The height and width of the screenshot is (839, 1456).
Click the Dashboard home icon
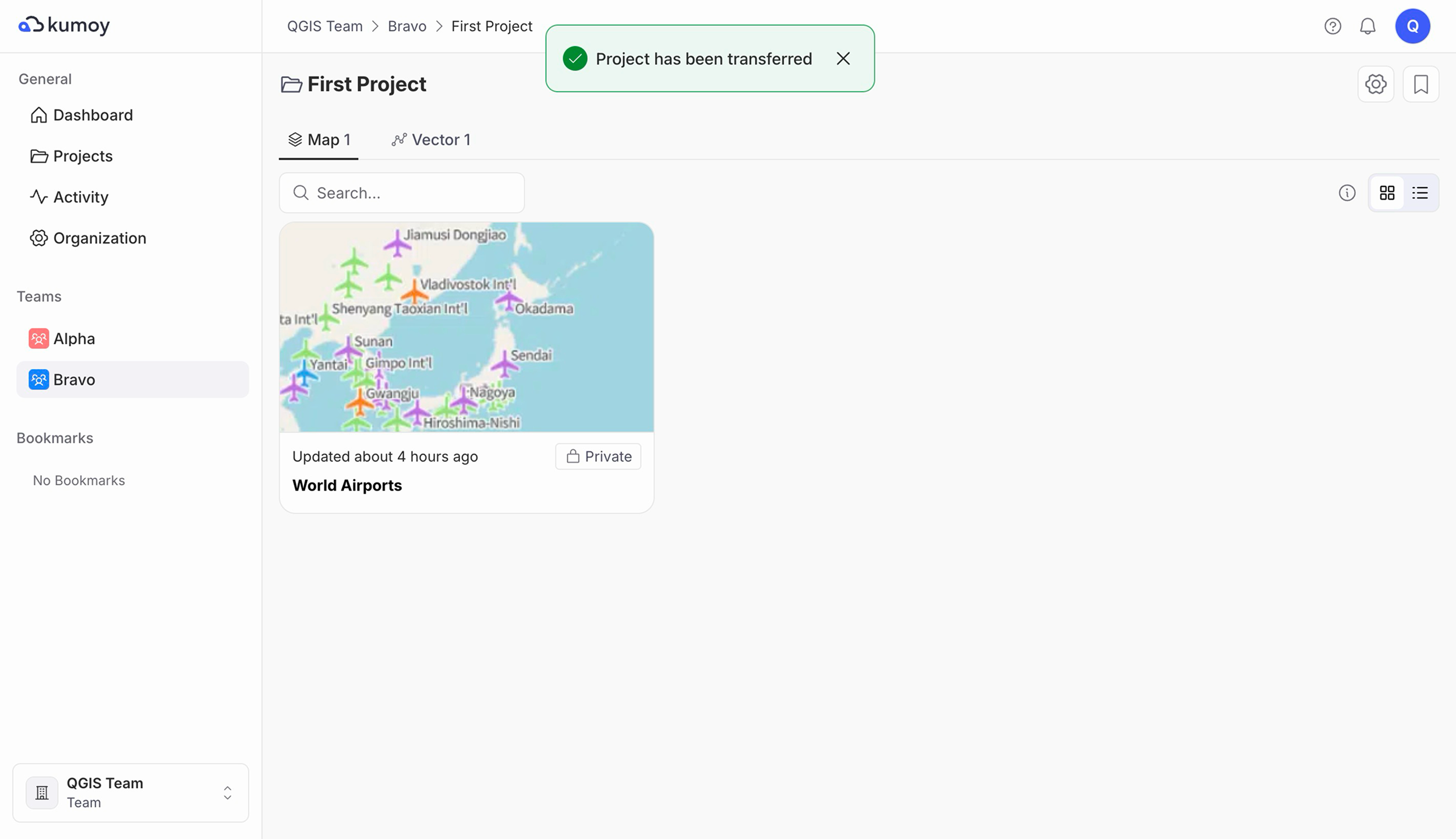tap(38, 115)
